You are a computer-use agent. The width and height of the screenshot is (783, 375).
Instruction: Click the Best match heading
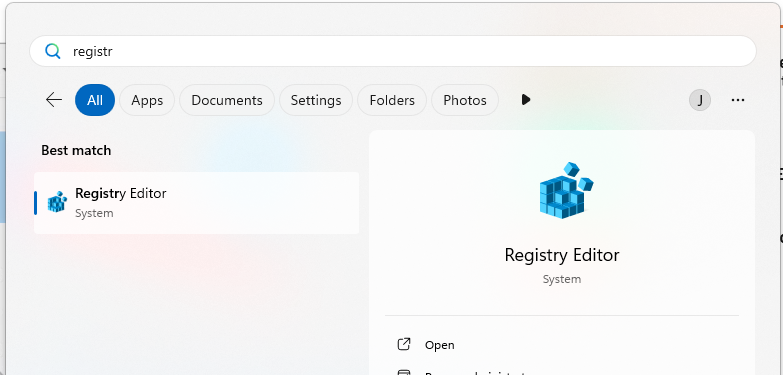click(76, 150)
